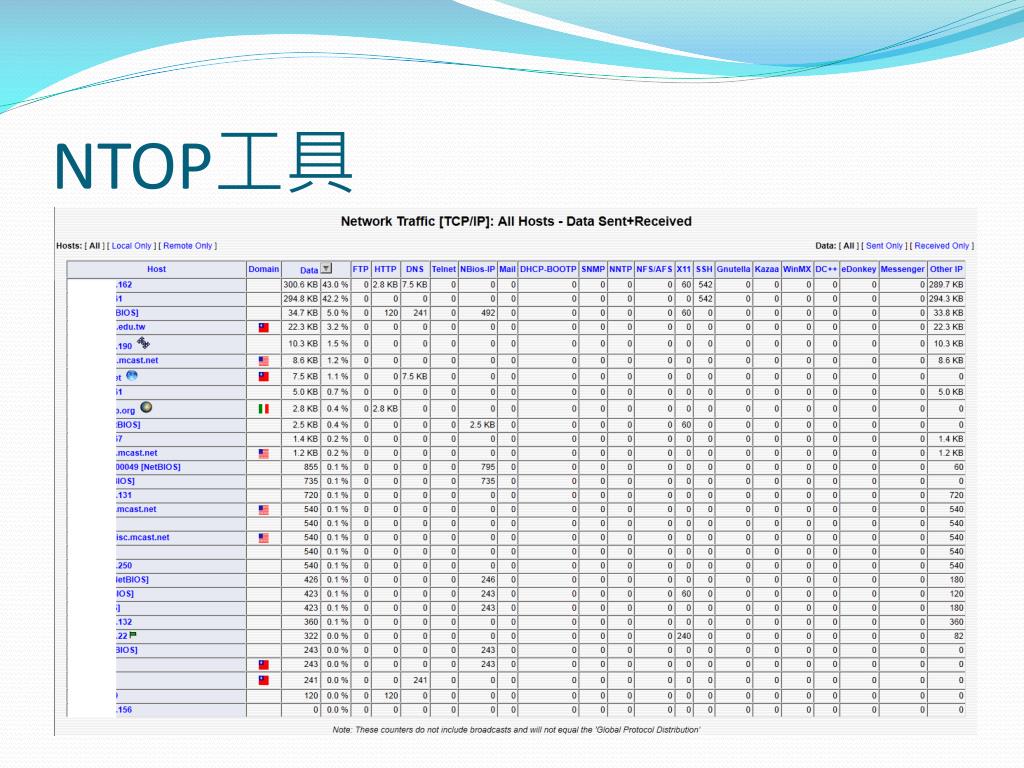Click the US flag in the isc.mcast.net row
Viewport: 1024px width, 768px height.
coord(264,538)
